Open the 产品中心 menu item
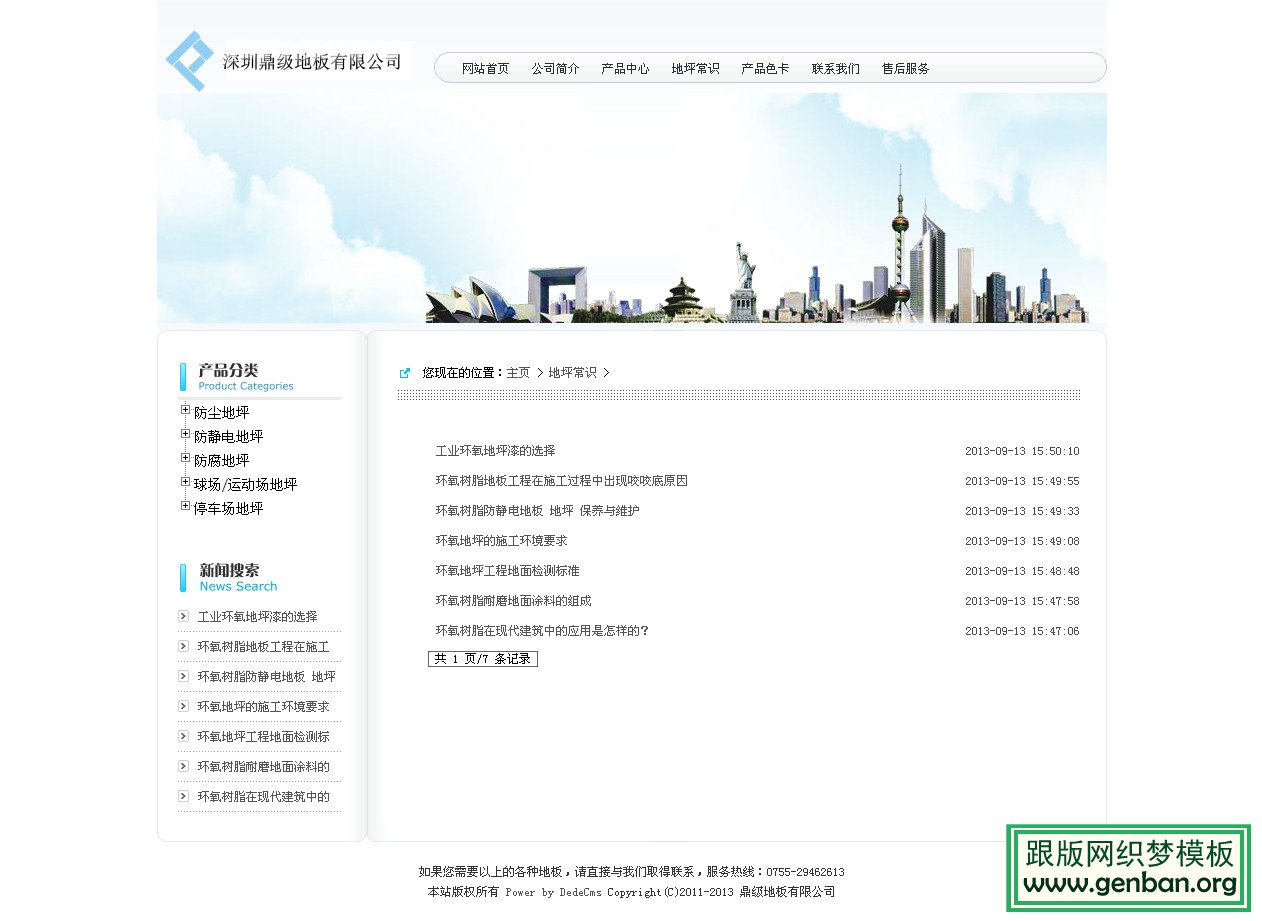This screenshot has width=1262, height=921. [x=624, y=68]
